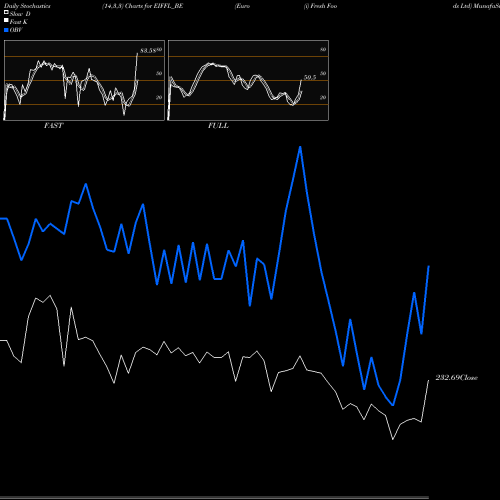The image size is (500, 500).
Task: Open the FAST stochastic chart thumbnail
Action: pyautogui.click(x=84, y=80)
